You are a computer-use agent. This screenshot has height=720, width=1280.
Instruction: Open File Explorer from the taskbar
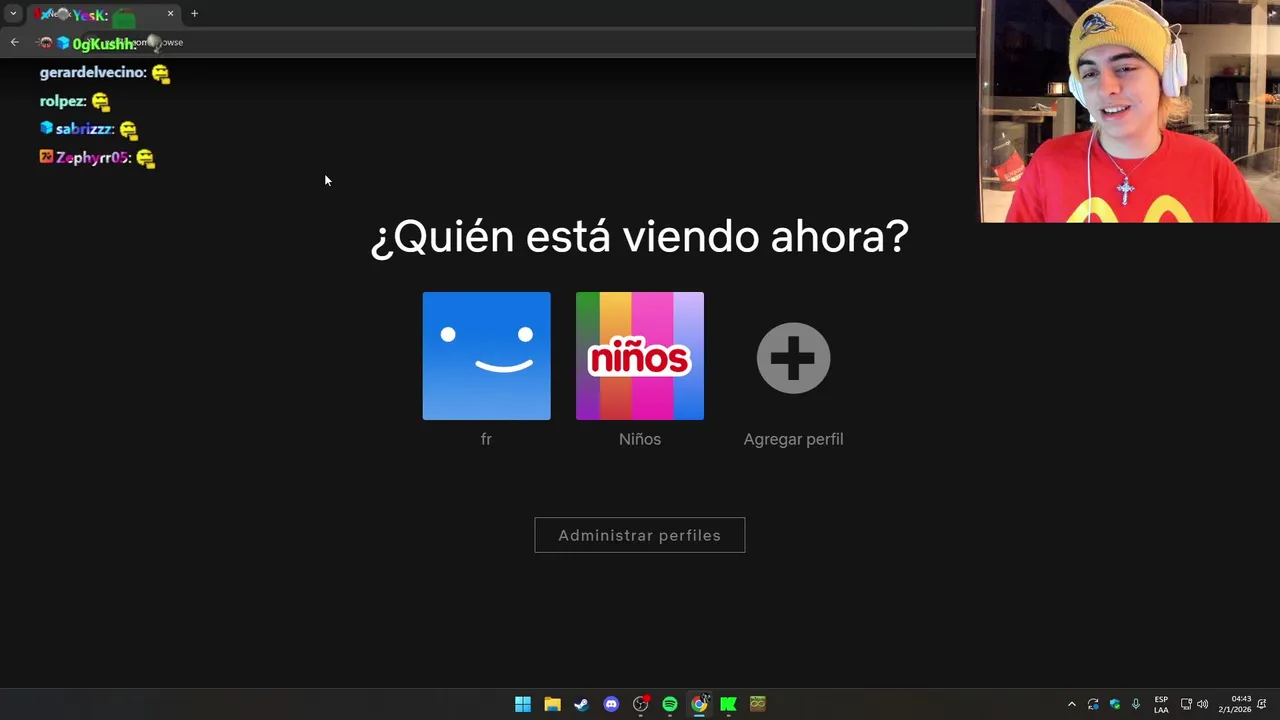[552, 704]
